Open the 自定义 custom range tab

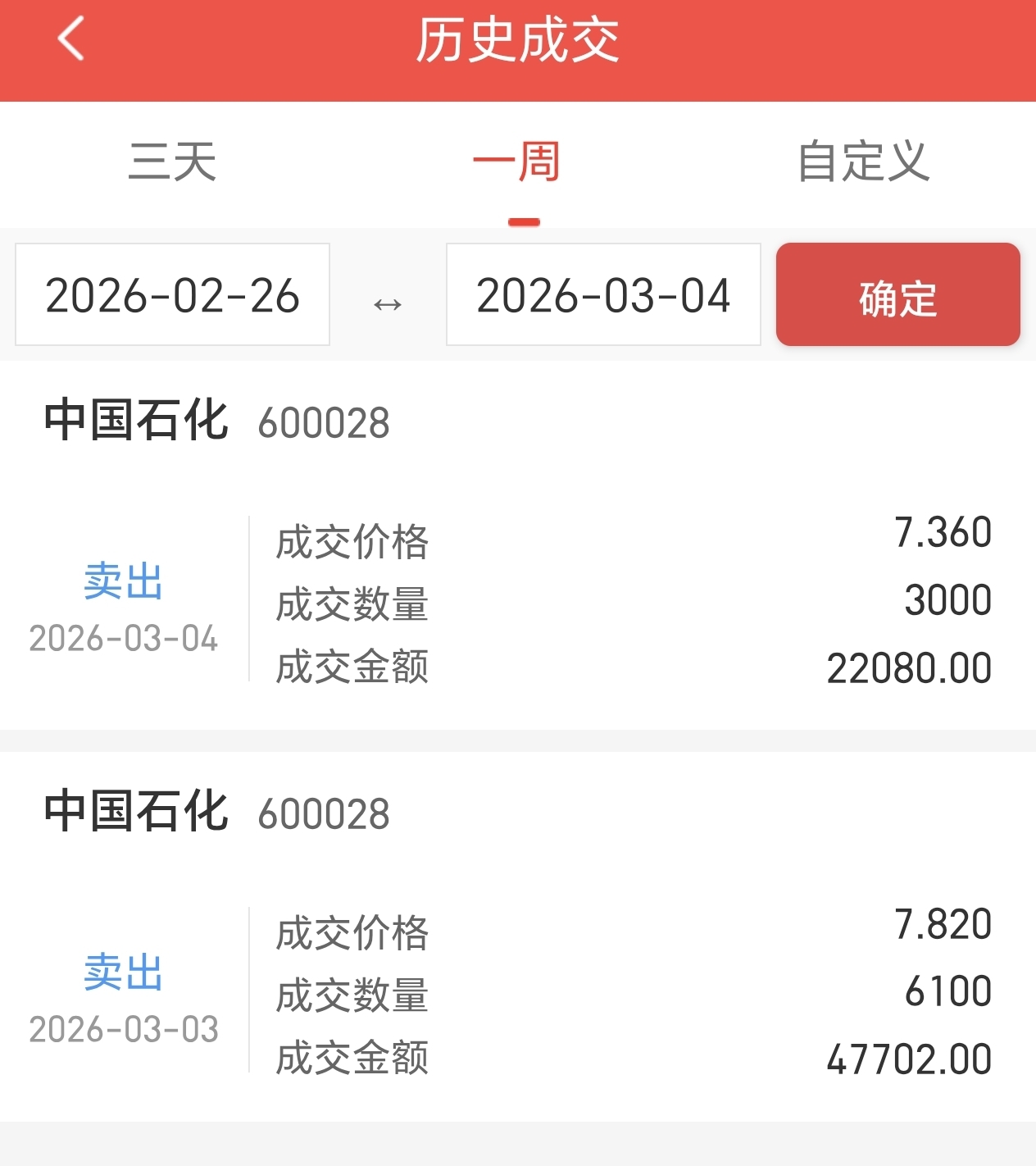[x=863, y=162]
